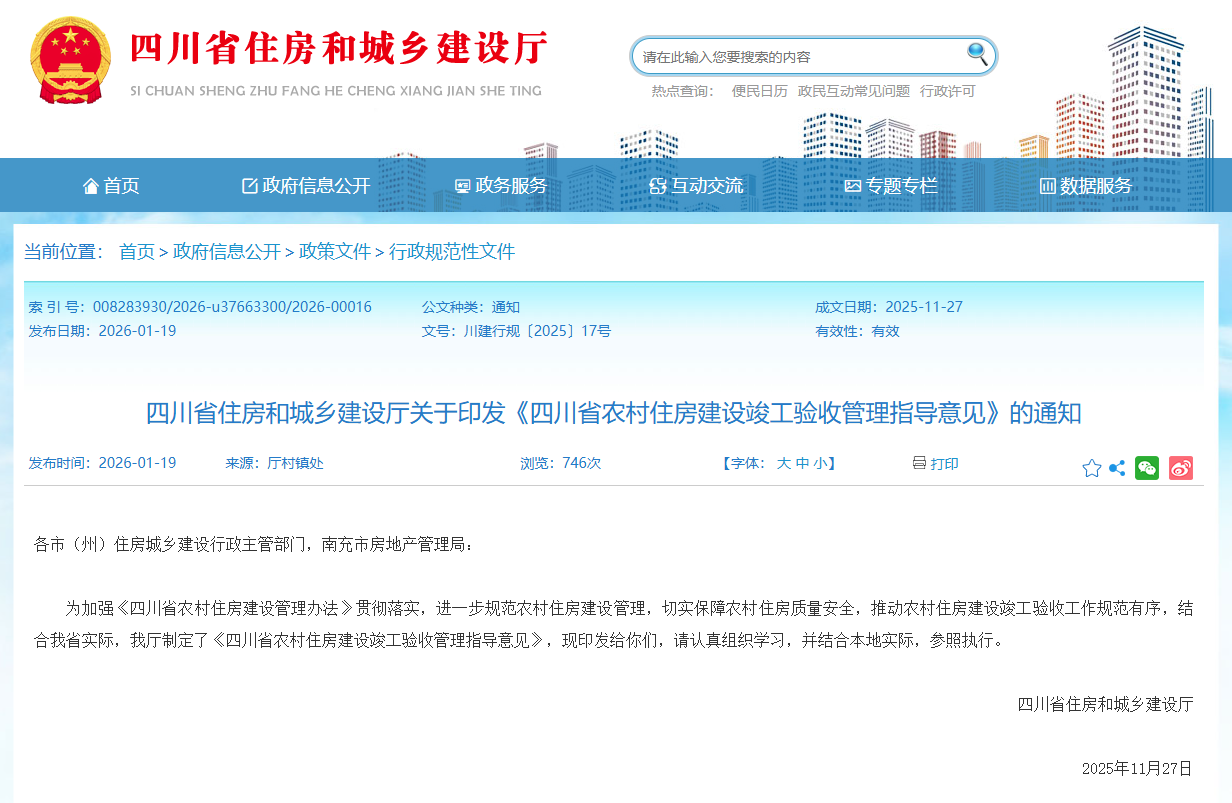The width and height of the screenshot is (1232, 803).
Task: Open 行政规范性文件 in breadcrumb
Action: 451,252
